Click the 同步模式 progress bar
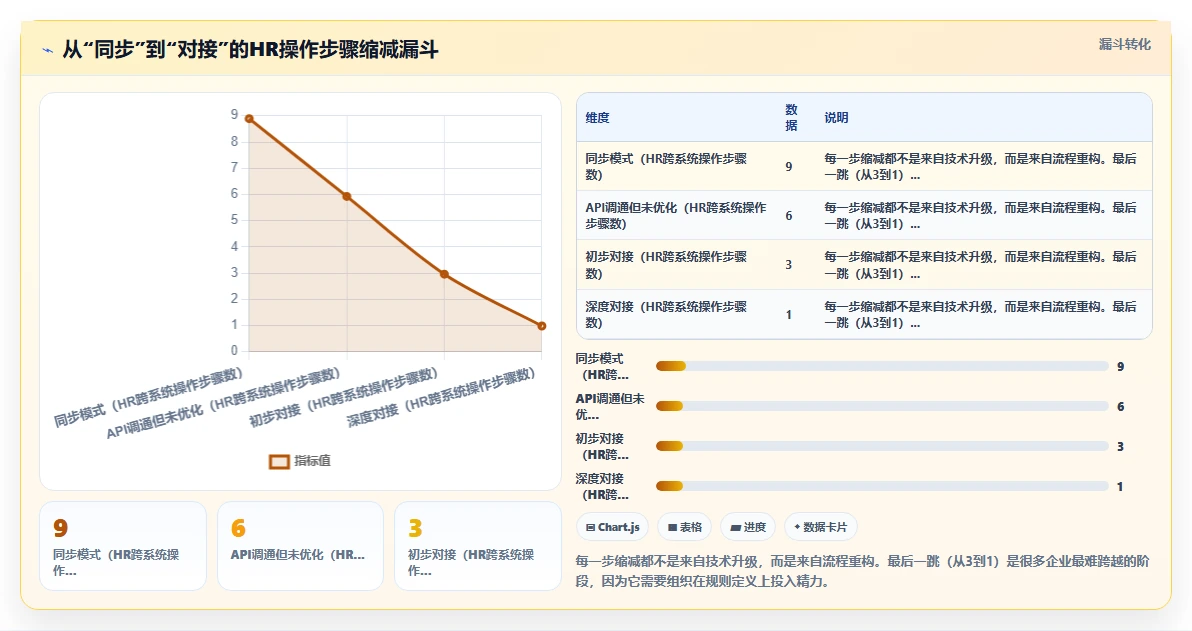This screenshot has height=631, width=1192. coord(882,366)
